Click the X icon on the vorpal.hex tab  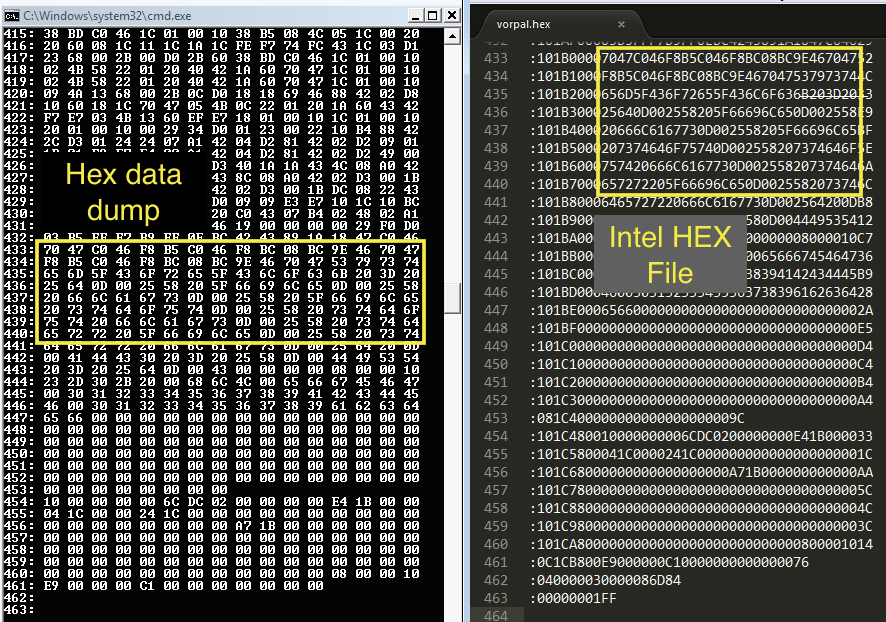621,24
